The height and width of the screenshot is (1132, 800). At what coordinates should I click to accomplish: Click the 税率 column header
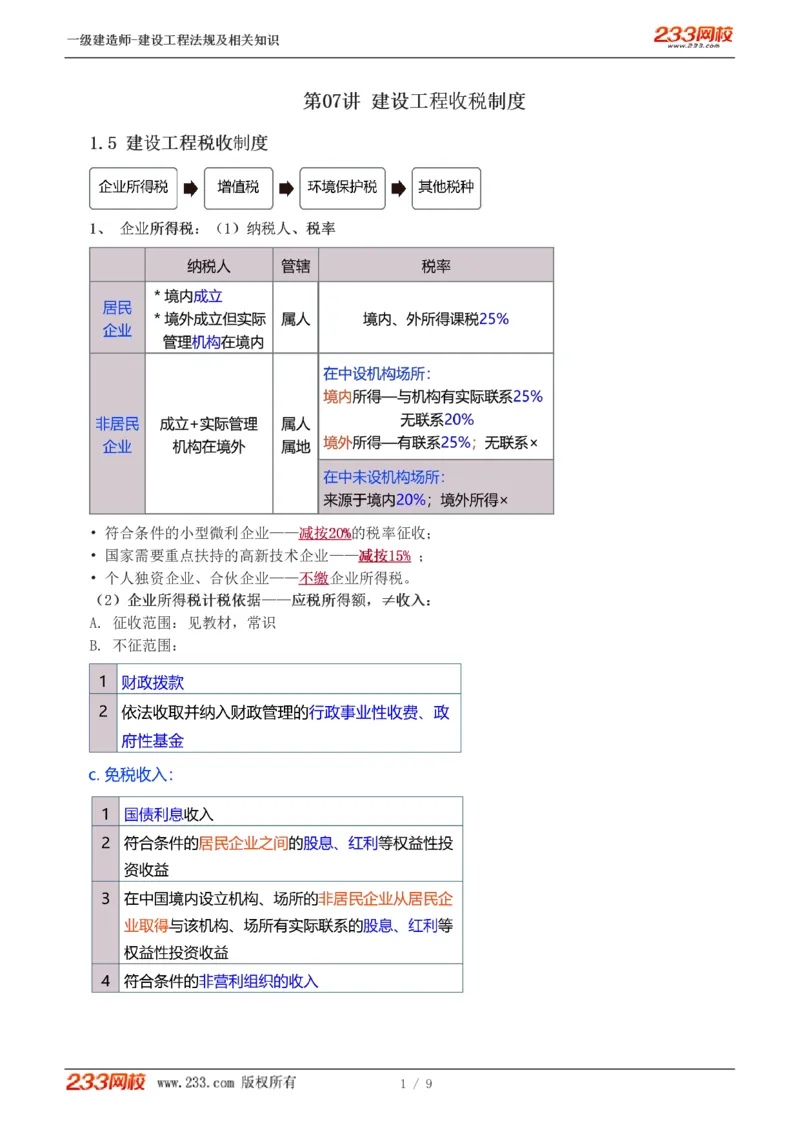click(x=434, y=265)
